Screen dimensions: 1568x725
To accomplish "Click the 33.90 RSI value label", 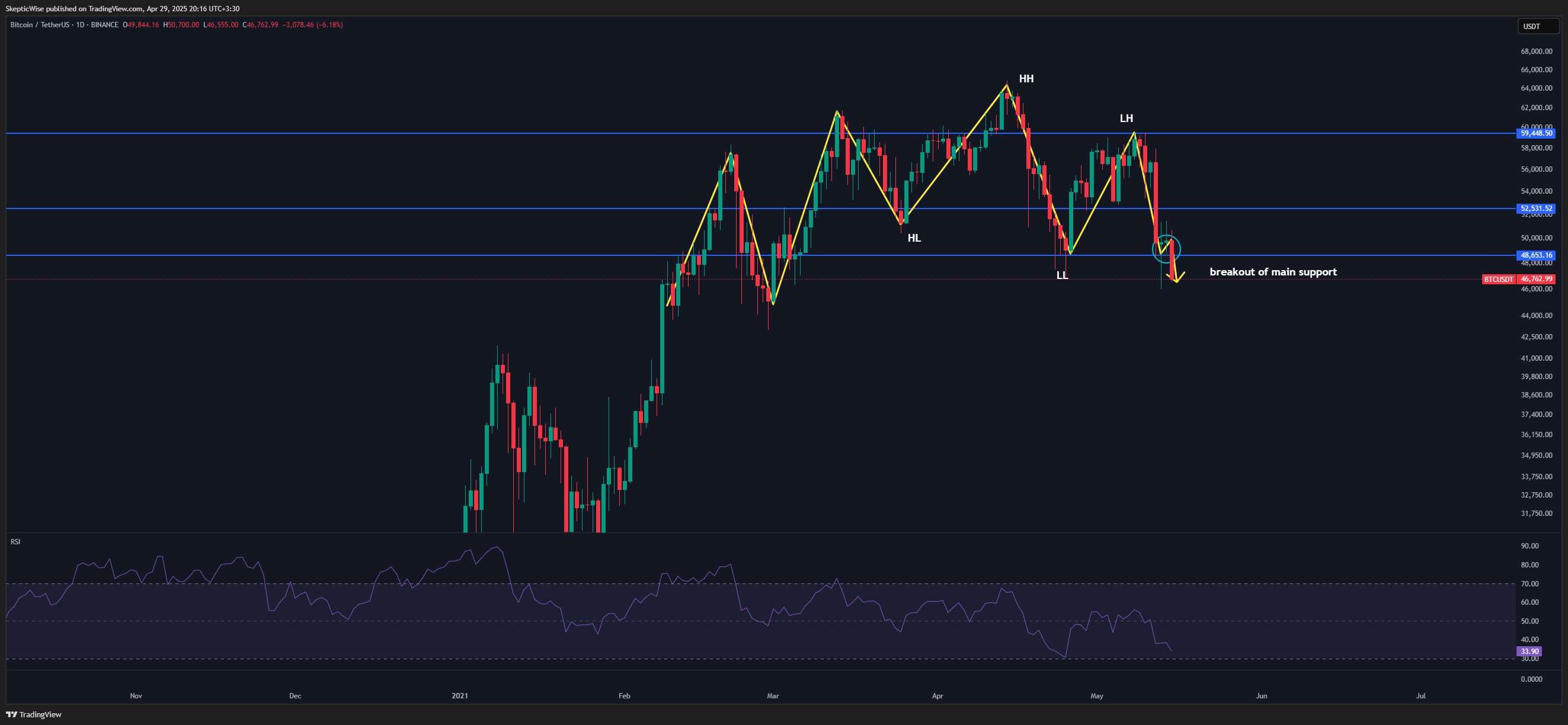I will tap(1529, 652).
